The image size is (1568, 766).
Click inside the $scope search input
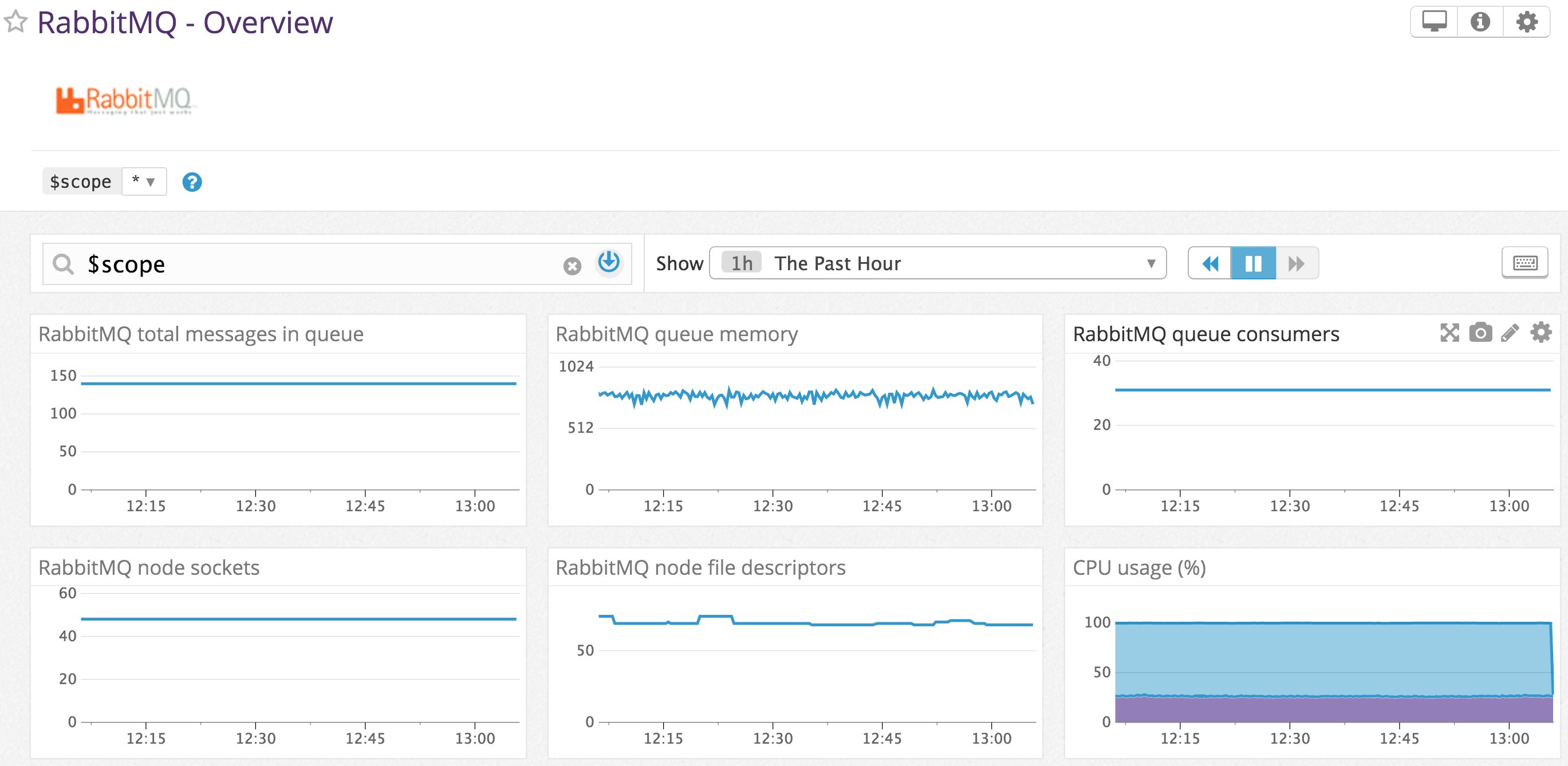point(317,264)
